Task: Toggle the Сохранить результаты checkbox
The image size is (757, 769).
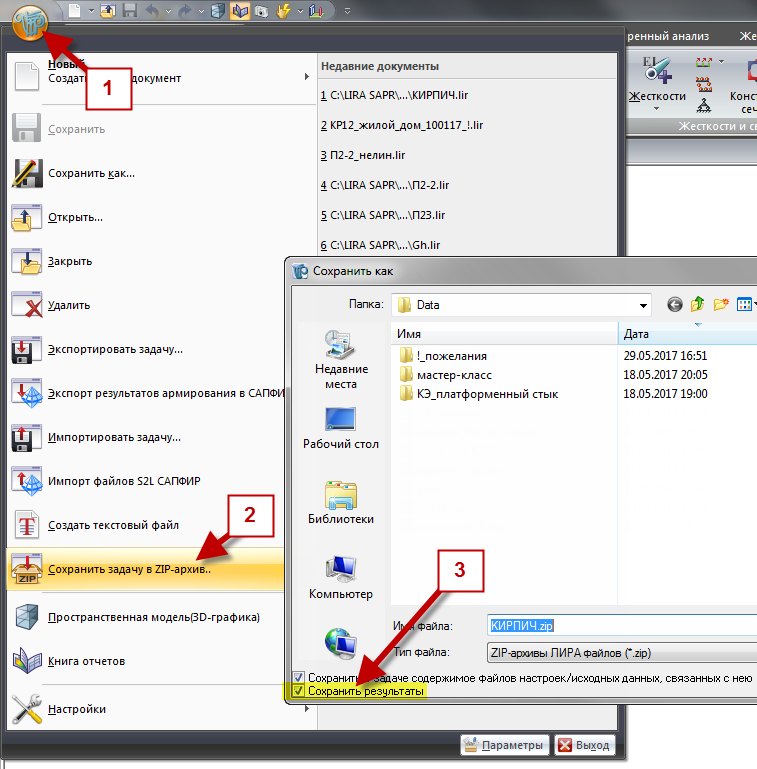Action: pyautogui.click(x=298, y=691)
